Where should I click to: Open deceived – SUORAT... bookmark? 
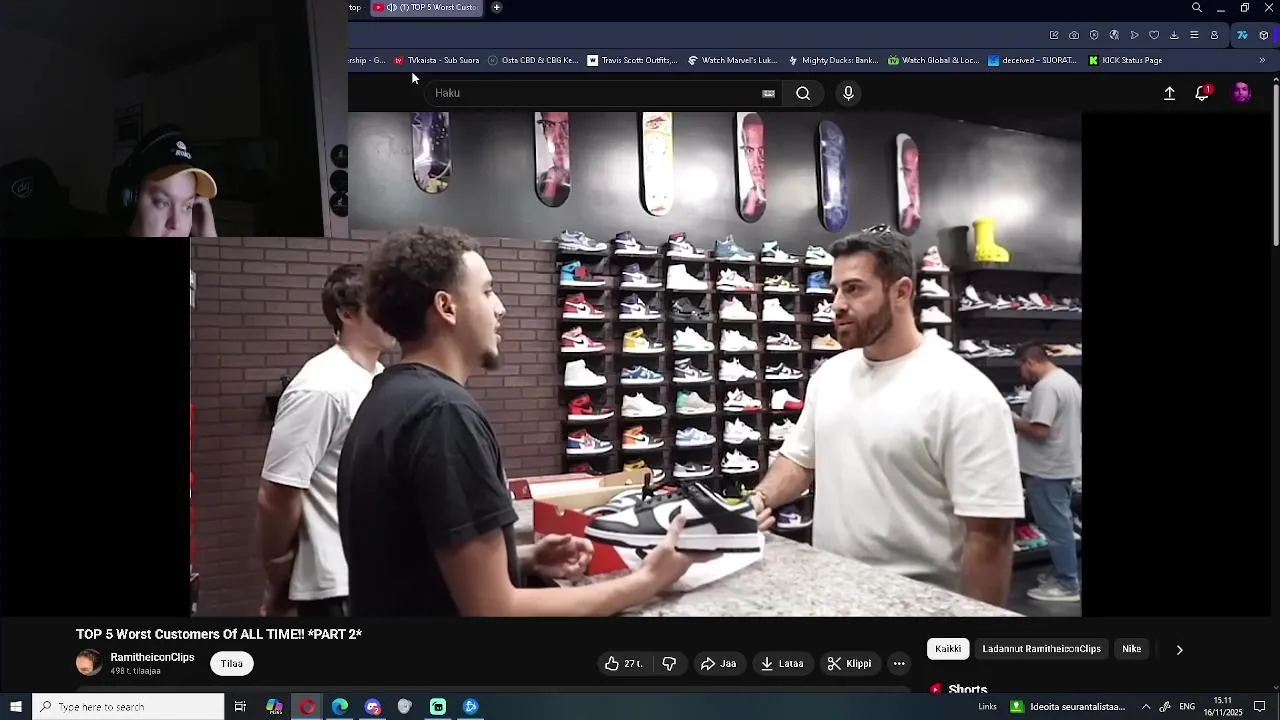point(1032,60)
